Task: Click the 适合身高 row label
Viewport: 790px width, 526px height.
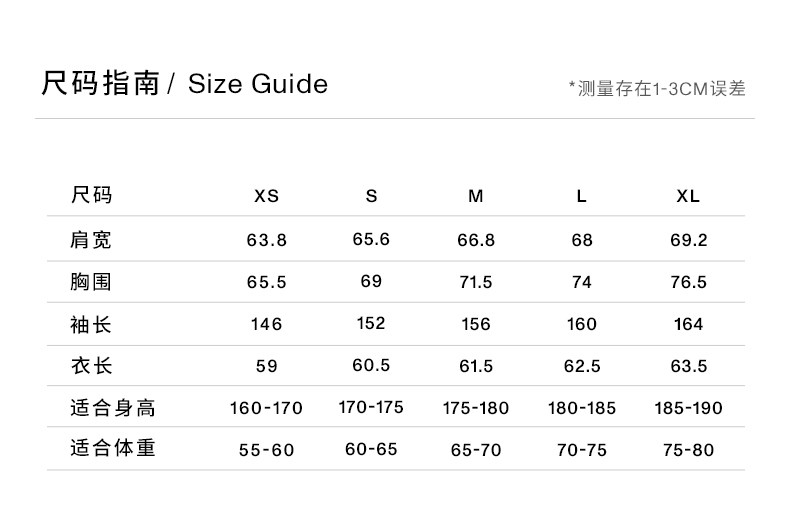Action: [x=113, y=408]
